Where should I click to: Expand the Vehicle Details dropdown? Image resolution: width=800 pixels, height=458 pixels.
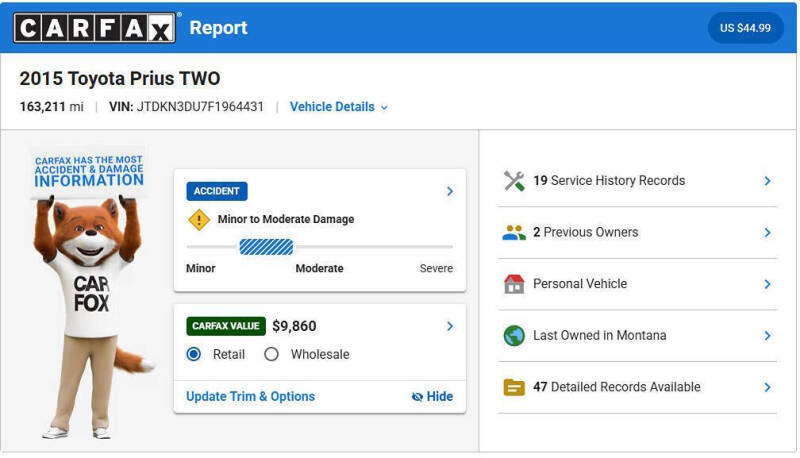(x=339, y=107)
